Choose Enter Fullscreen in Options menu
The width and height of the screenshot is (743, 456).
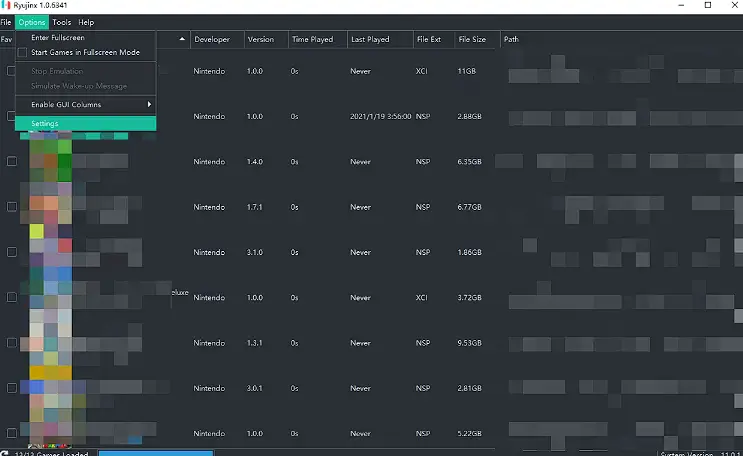pos(58,37)
